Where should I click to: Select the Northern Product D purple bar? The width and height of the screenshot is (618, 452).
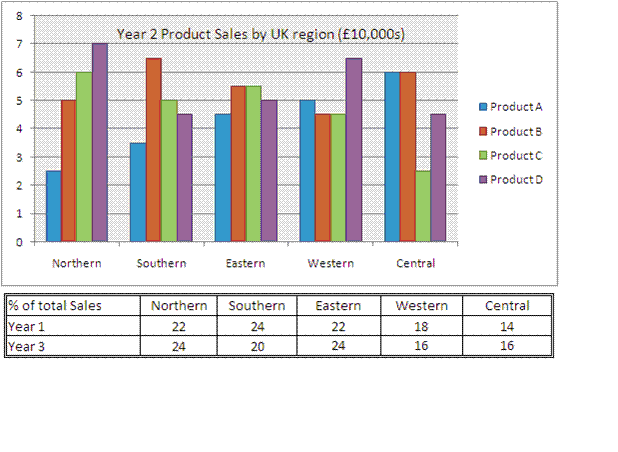click(x=100, y=142)
